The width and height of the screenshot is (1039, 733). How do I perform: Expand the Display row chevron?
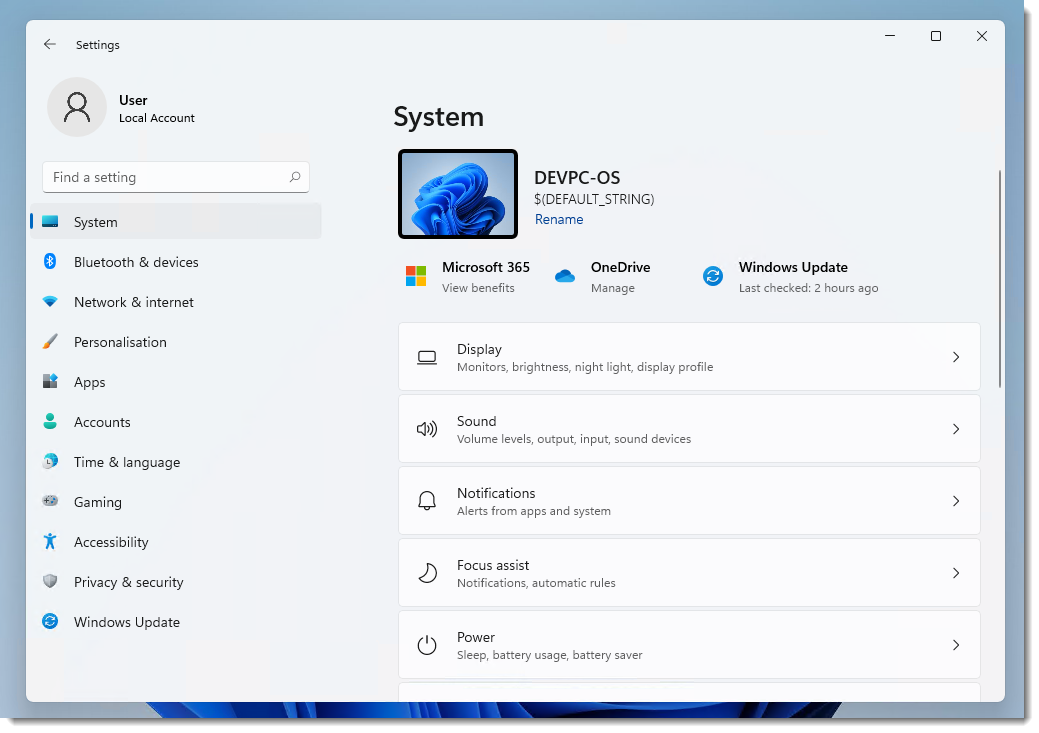pyautogui.click(x=955, y=356)
